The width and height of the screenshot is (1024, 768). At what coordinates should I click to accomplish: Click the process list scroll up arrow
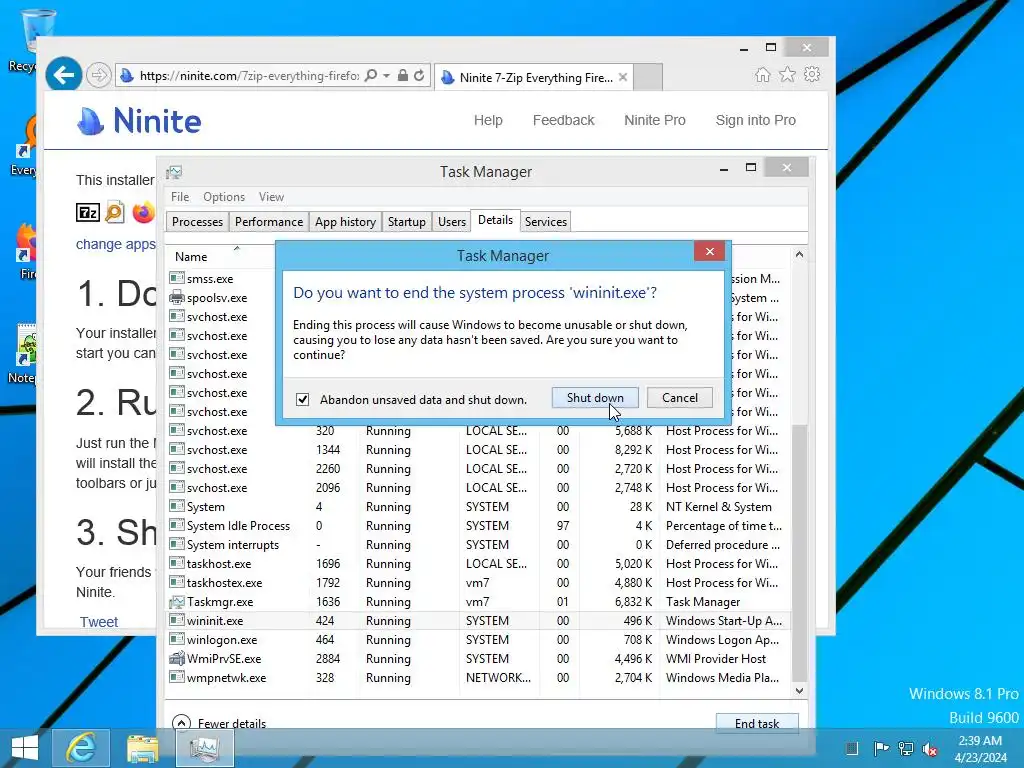[x=799, y=255]
